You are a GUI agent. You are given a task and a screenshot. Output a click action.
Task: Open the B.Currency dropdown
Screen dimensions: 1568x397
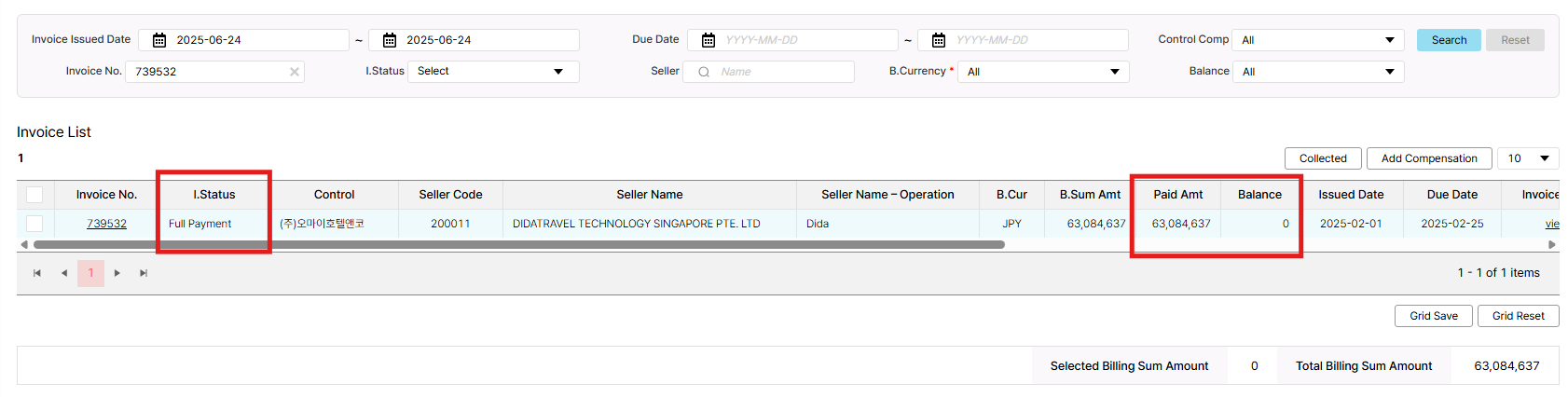pos(1042,72)
